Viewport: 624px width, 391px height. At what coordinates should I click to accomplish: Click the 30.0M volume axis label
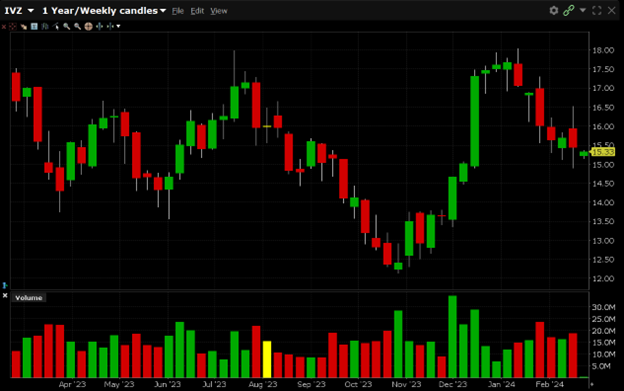point(603,307)
